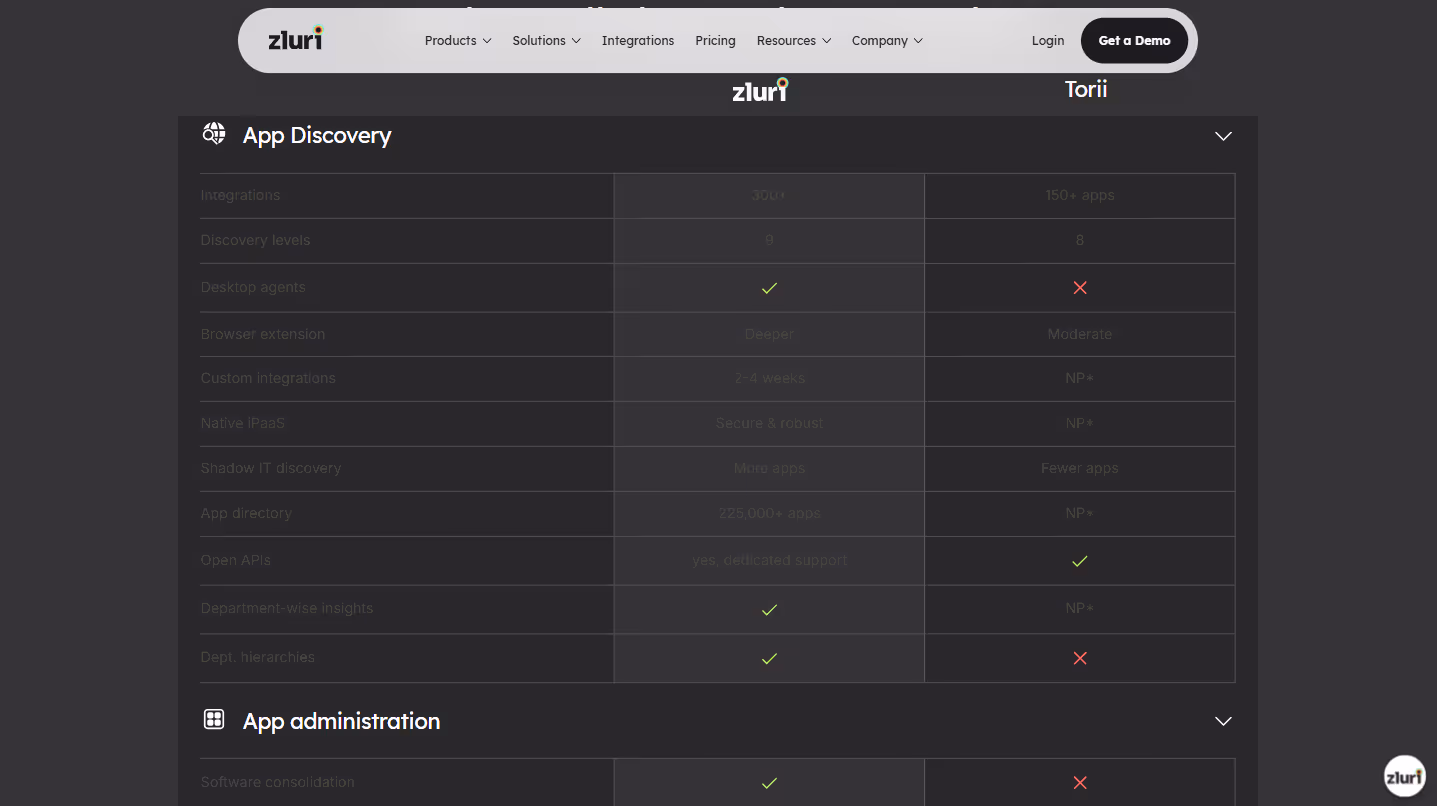
Task: Open the Products dropdown menu
Action: (x=458, y=41)
